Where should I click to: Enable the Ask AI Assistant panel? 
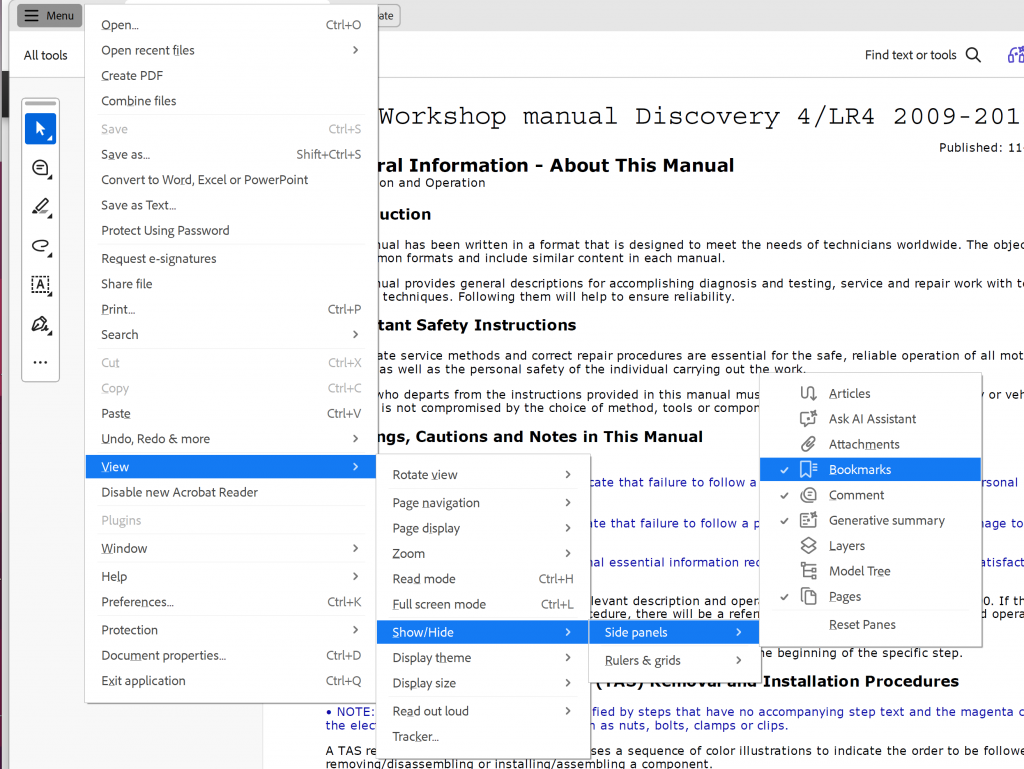(870, 418)
